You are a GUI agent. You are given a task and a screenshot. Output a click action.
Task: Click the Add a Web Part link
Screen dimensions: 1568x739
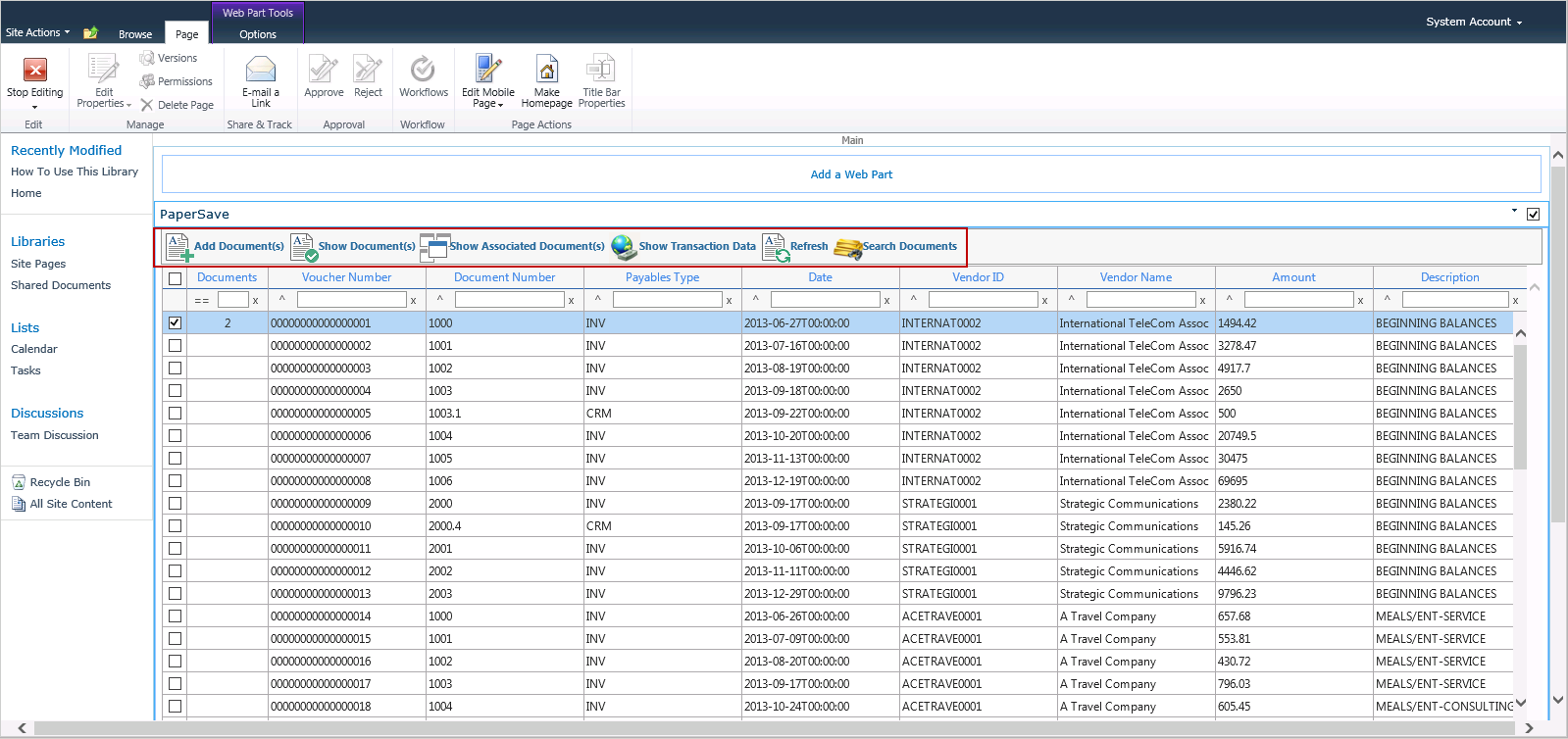pyautogui.click(x=850, y=174)
